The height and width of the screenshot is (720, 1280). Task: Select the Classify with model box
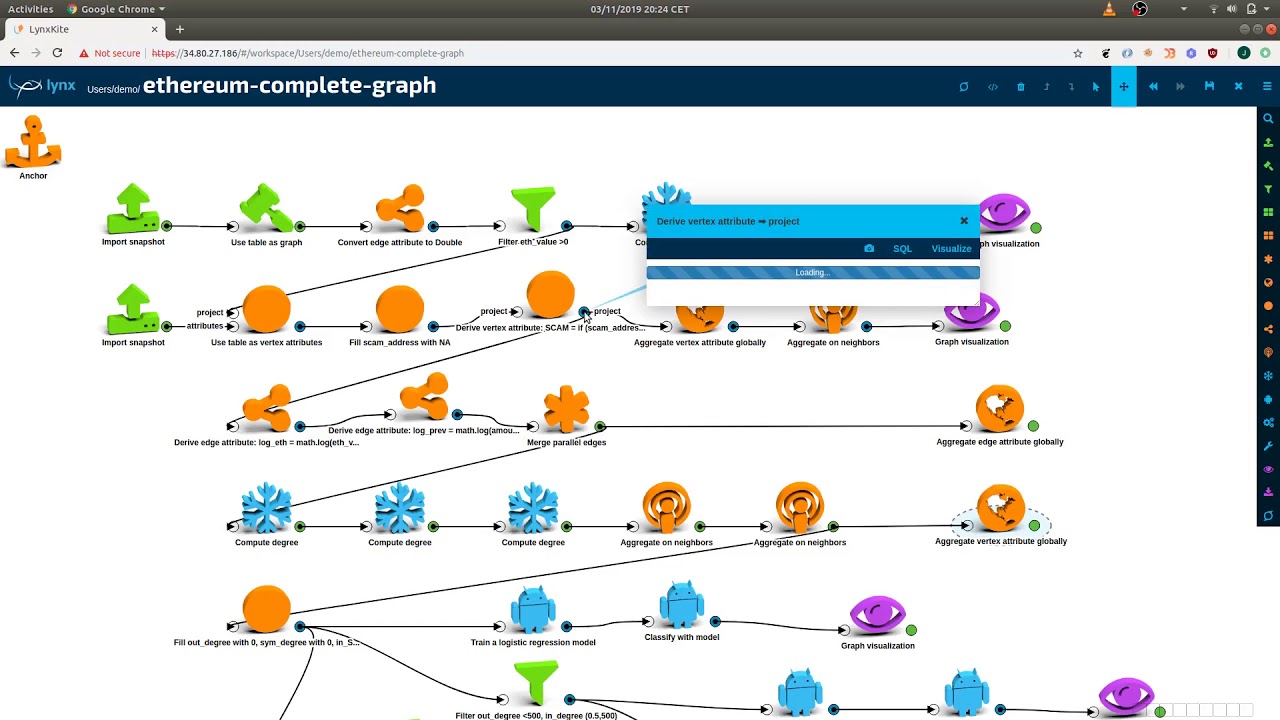point(682,604)
